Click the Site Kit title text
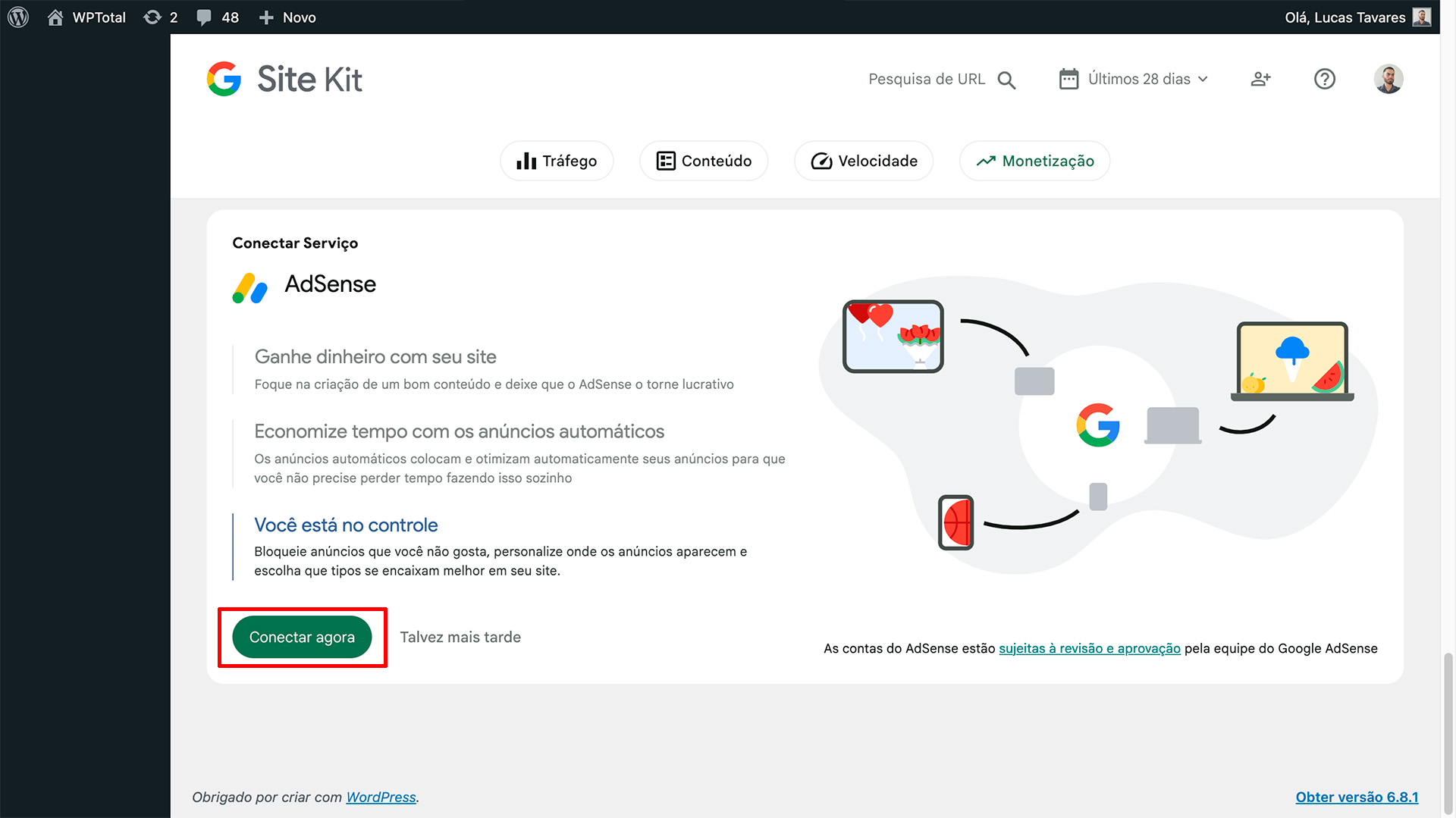This screenshot has height=818, width=1456. [309, 79]
